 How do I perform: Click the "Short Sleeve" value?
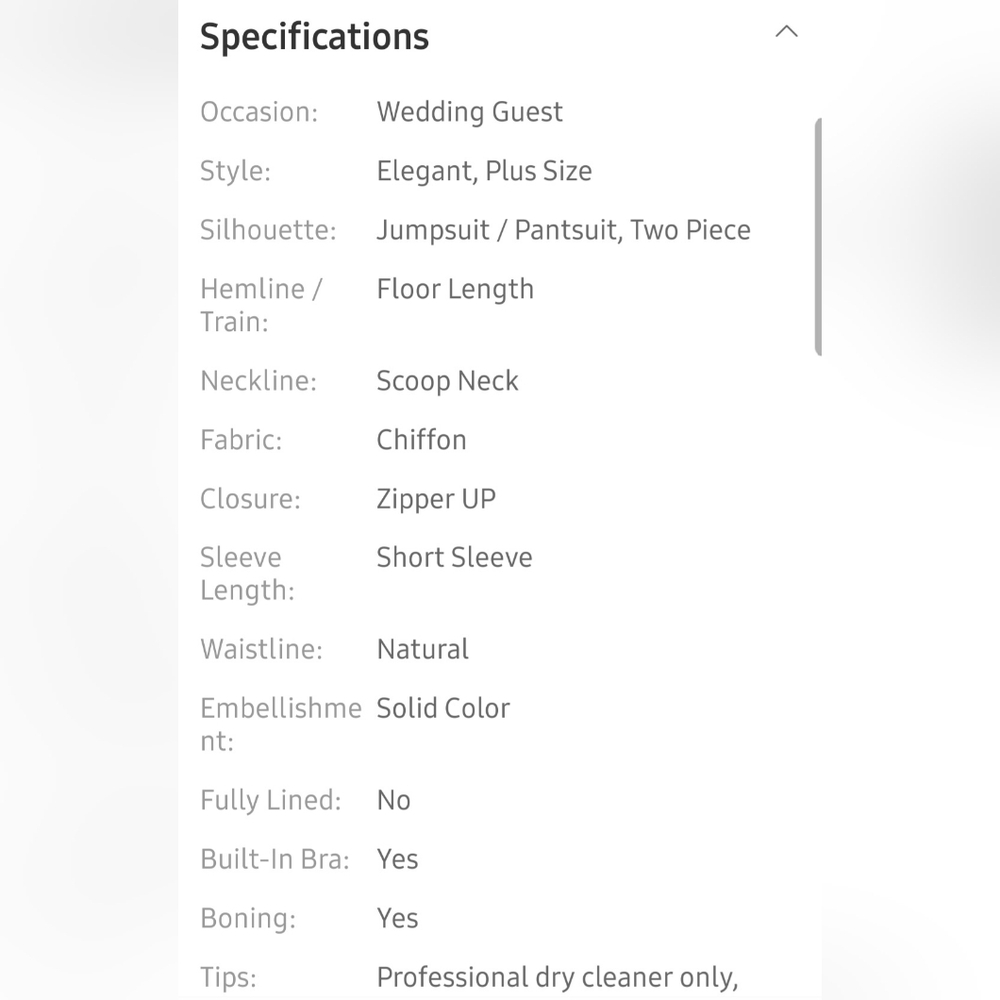[454, 557]
